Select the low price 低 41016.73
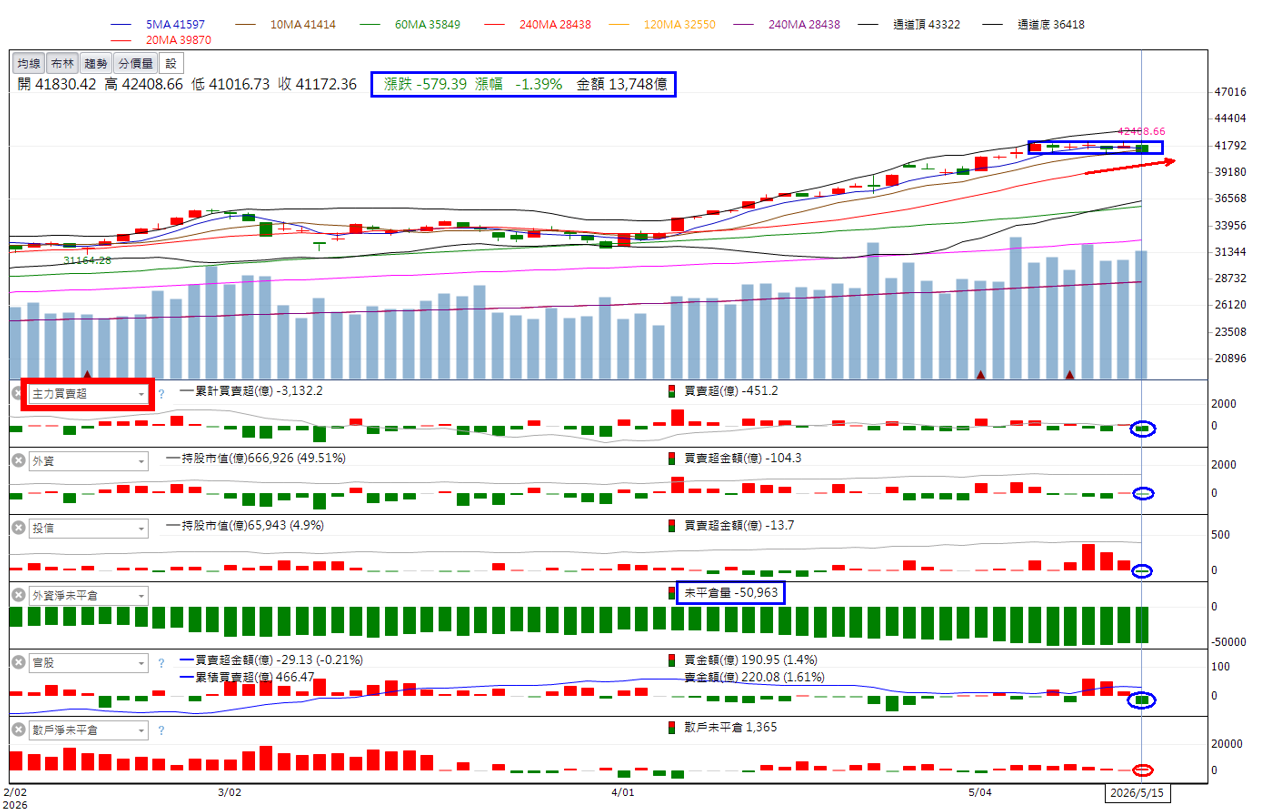The height and width of the screenshot is (812, 1266). (230, 85)
